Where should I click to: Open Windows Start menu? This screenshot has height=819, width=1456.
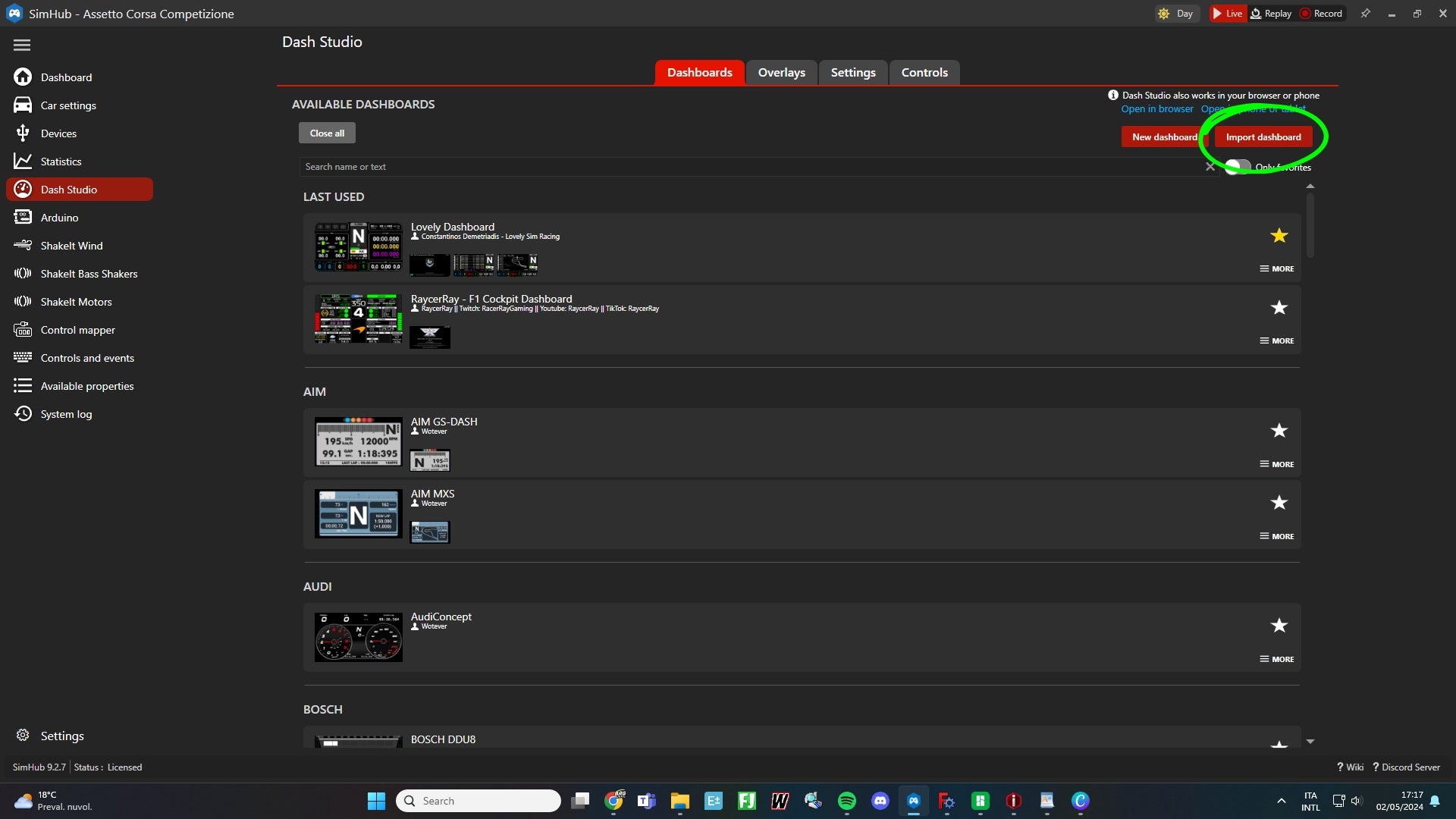[376, 801]
